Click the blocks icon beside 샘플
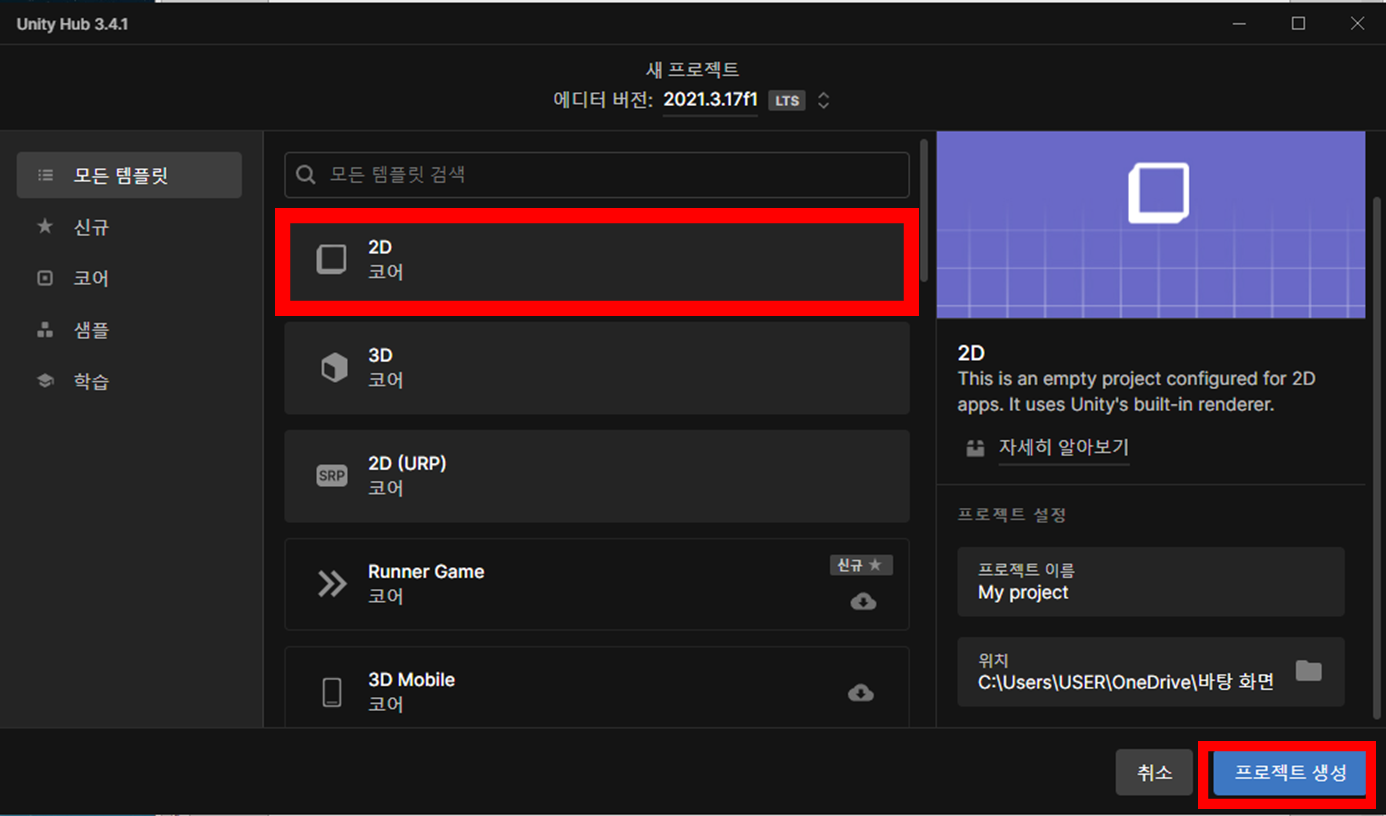Image resolution: width=1386 pixels, height=816 pixels. (x=45, y=329)
